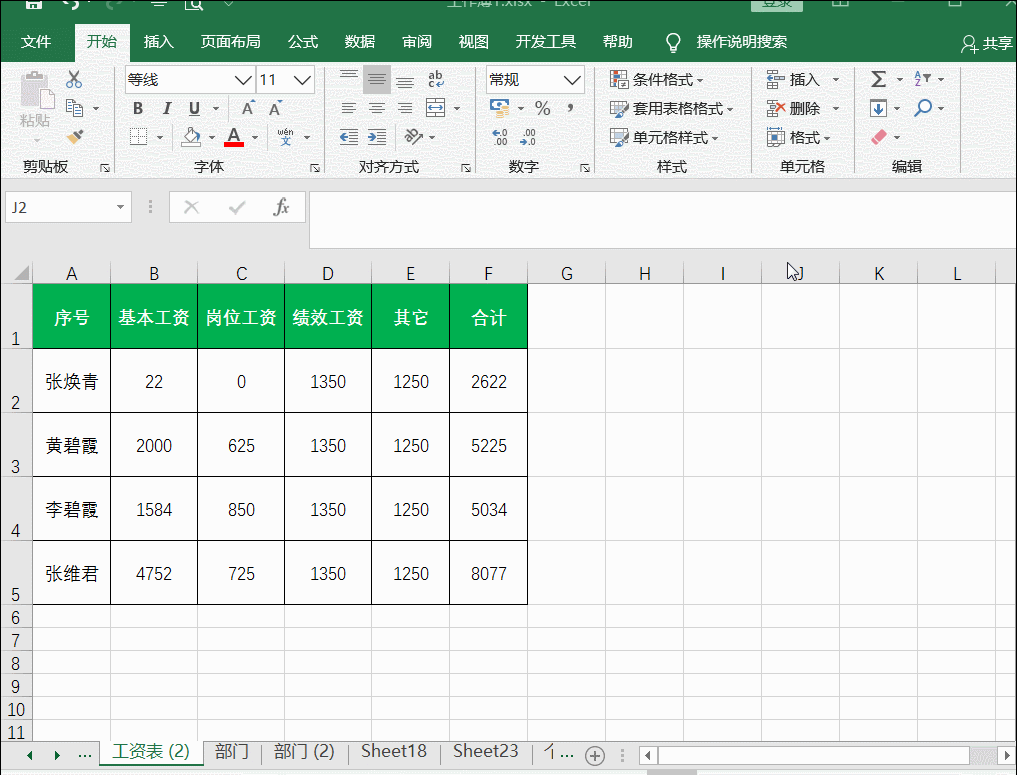The image size is (1017, 775).
Task: Open Find and Select magnifier
Action: coord(923,108)
